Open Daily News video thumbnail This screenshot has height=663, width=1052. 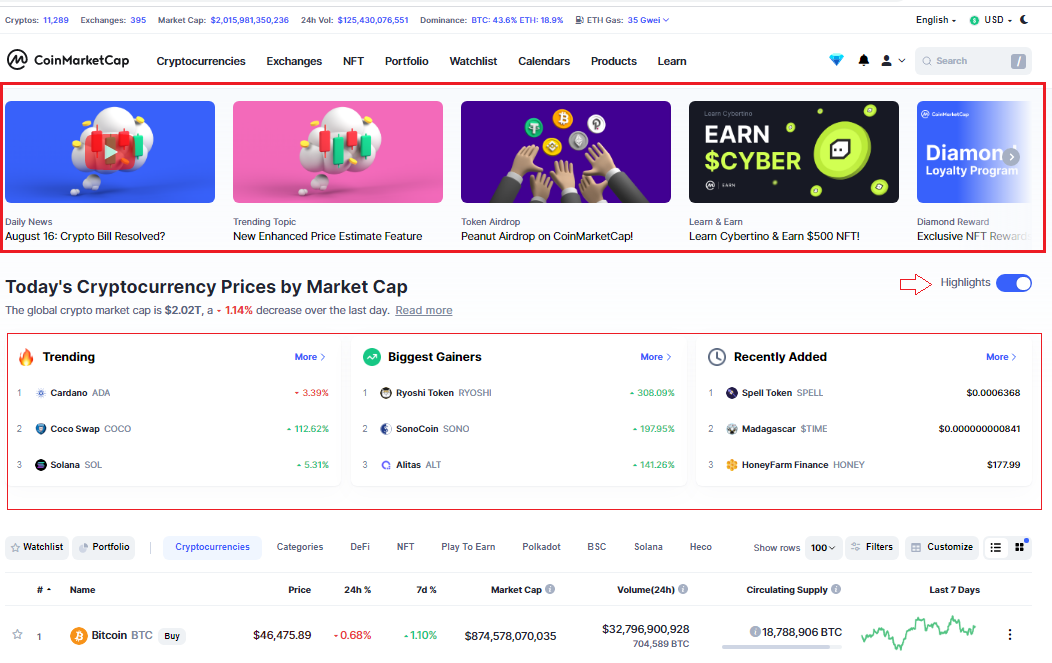click(x=110, y=152)
